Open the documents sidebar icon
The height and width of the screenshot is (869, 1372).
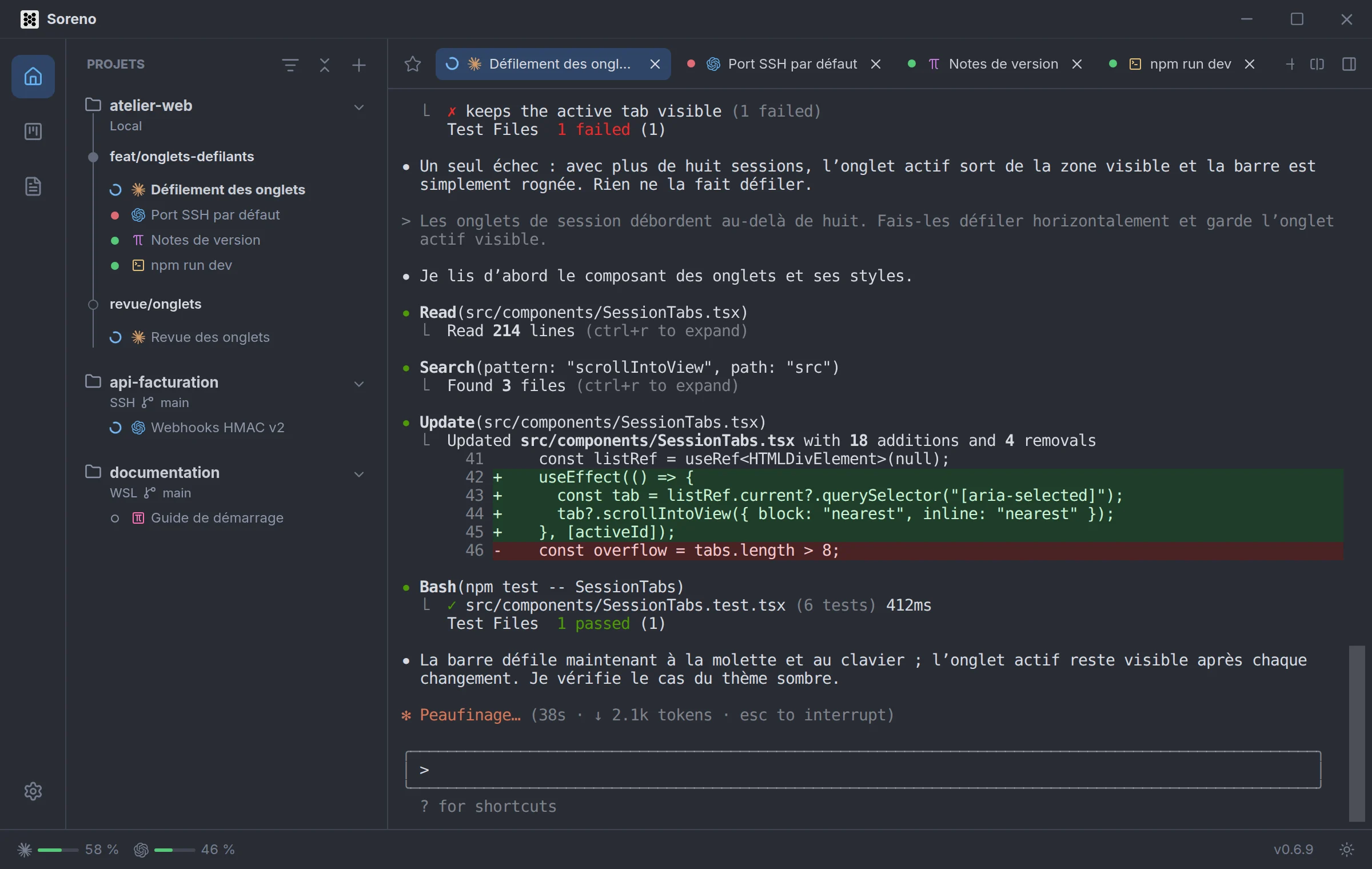click(33, 186)
